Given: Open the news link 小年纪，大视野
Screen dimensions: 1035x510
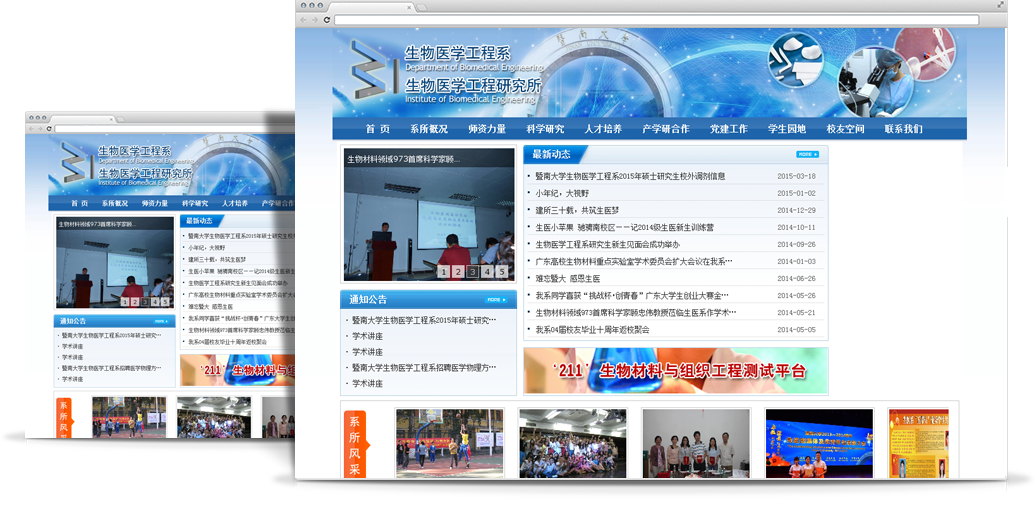Looking at the screenshot, I should click(562, 193).
